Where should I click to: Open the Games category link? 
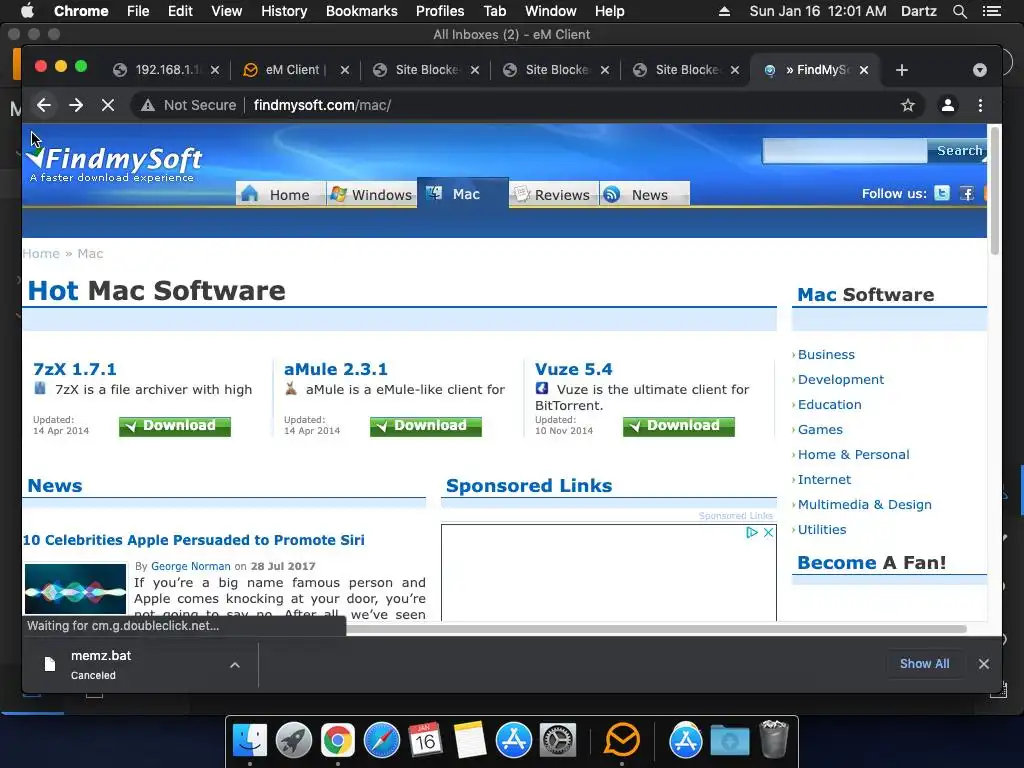click(820, 429)
